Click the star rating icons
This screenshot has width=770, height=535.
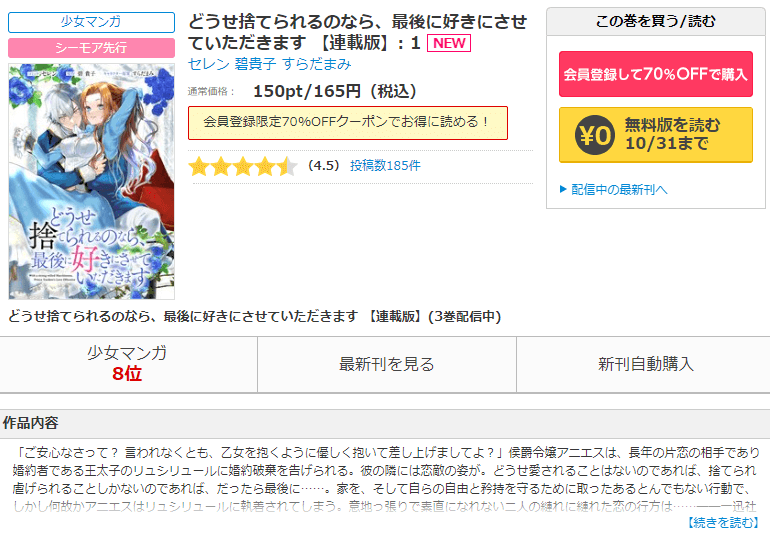243,166
